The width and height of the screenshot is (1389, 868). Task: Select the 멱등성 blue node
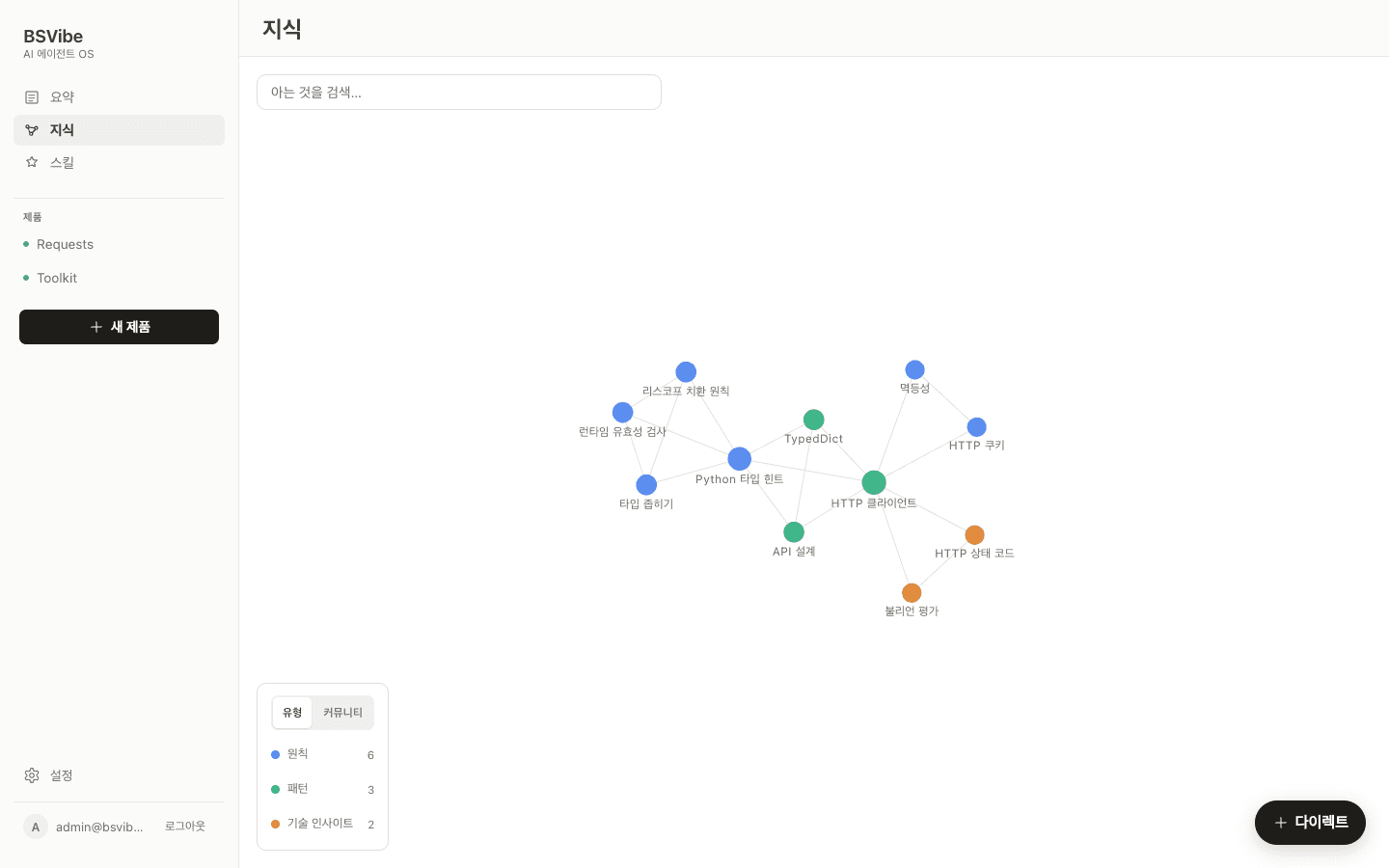[x=915, y=369]
